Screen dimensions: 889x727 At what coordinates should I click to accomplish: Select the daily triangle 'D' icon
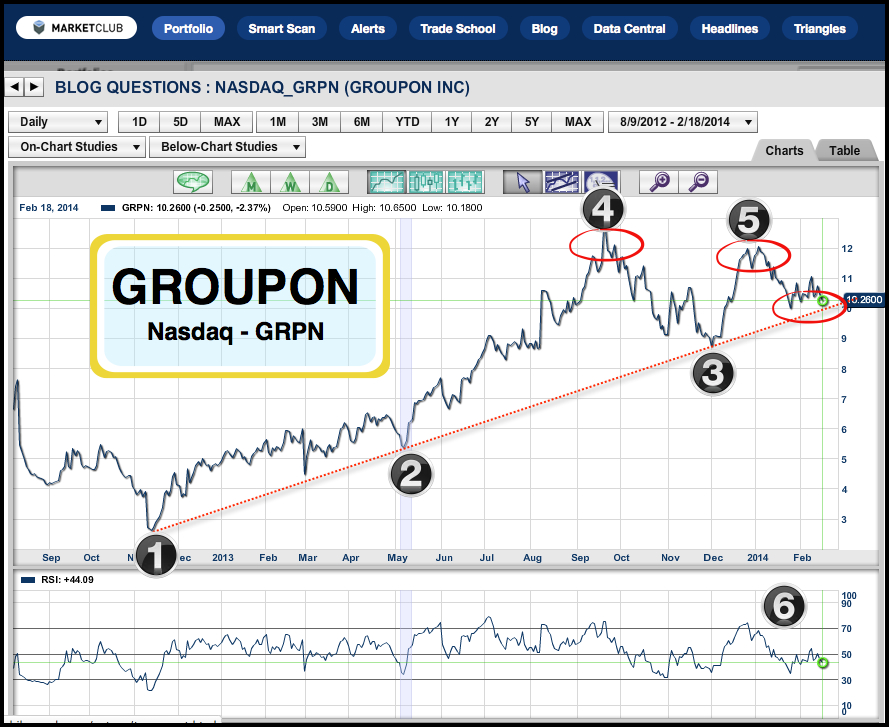[329, 182]
